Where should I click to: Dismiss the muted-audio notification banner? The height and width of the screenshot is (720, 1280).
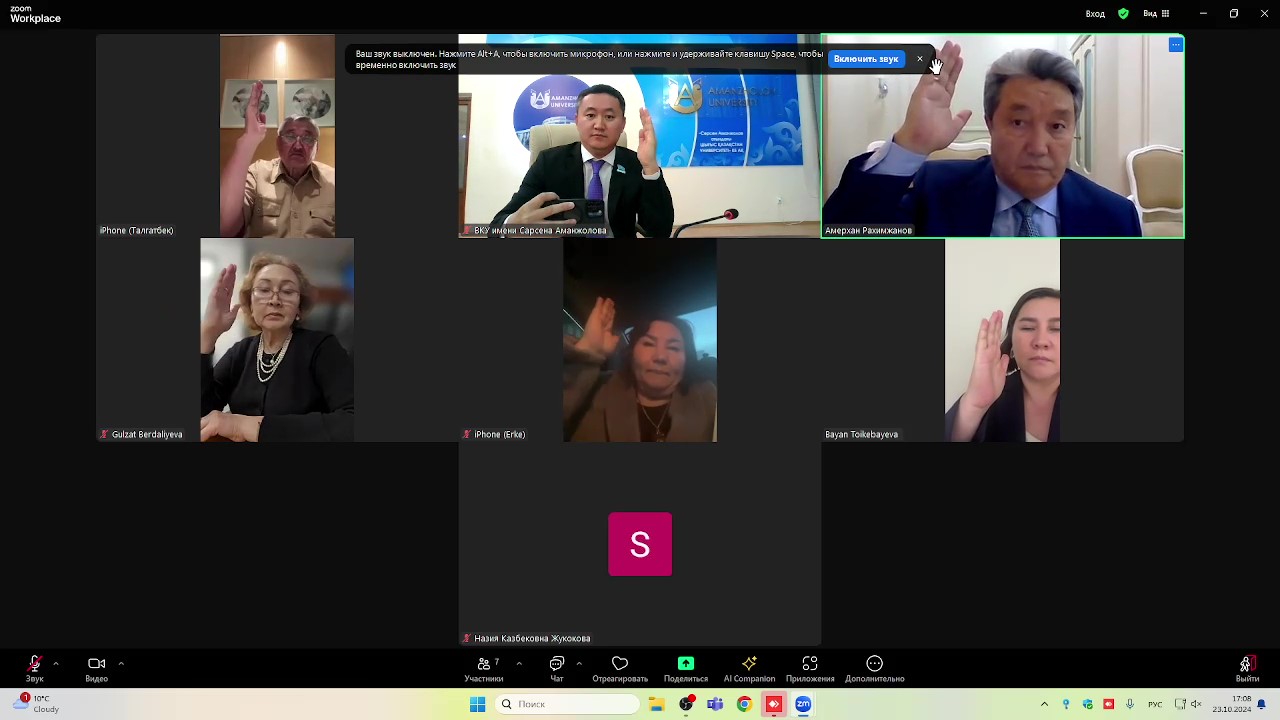920,59
